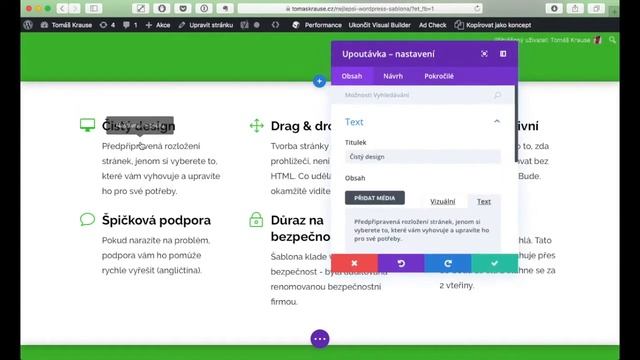Click the admin bar search magnifier
640x360 pixels.
612,40
